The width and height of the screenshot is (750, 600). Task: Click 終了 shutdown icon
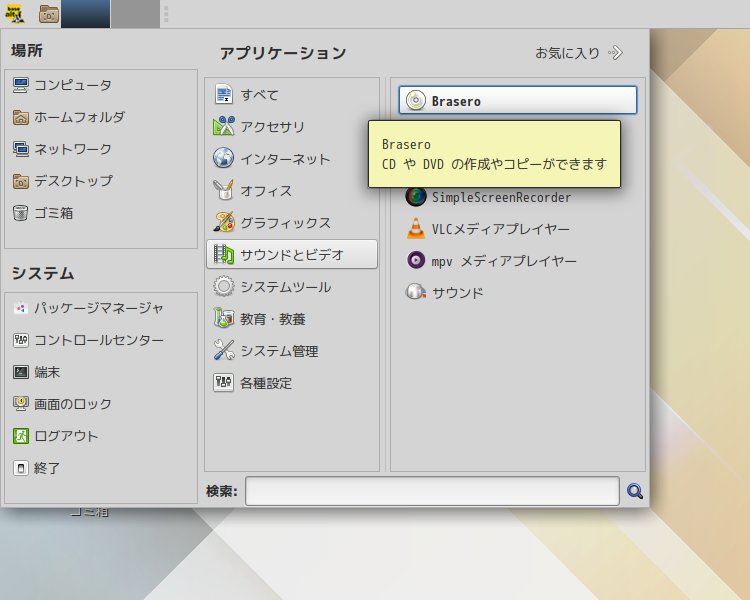click(x=21, y=468)
